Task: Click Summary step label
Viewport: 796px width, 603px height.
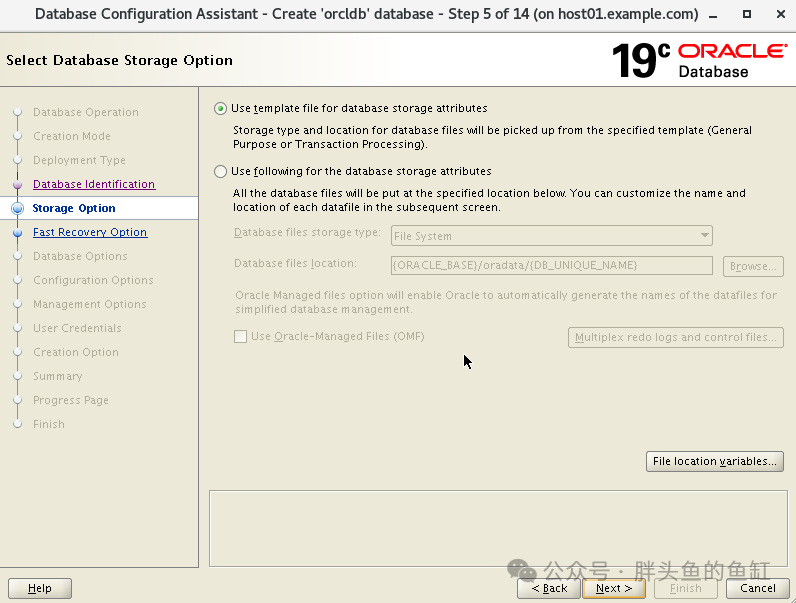Action: [57, 376]
